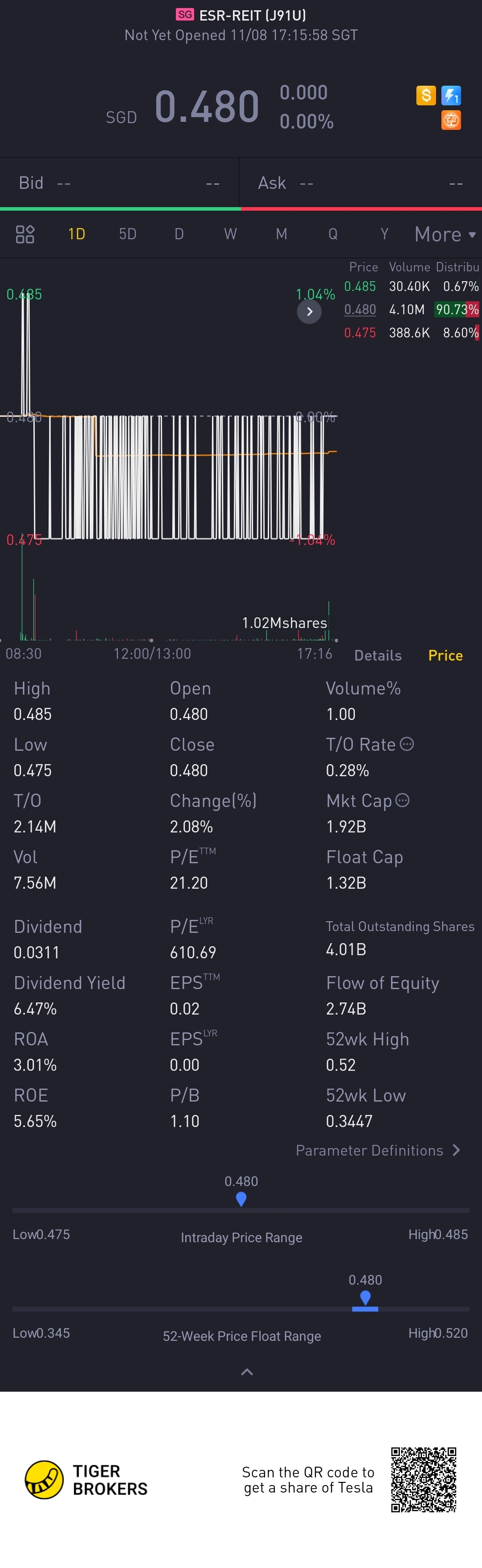
Task: Expand the price distribution panel arrow
Action: pyautogui.click(x=309, y=312)
